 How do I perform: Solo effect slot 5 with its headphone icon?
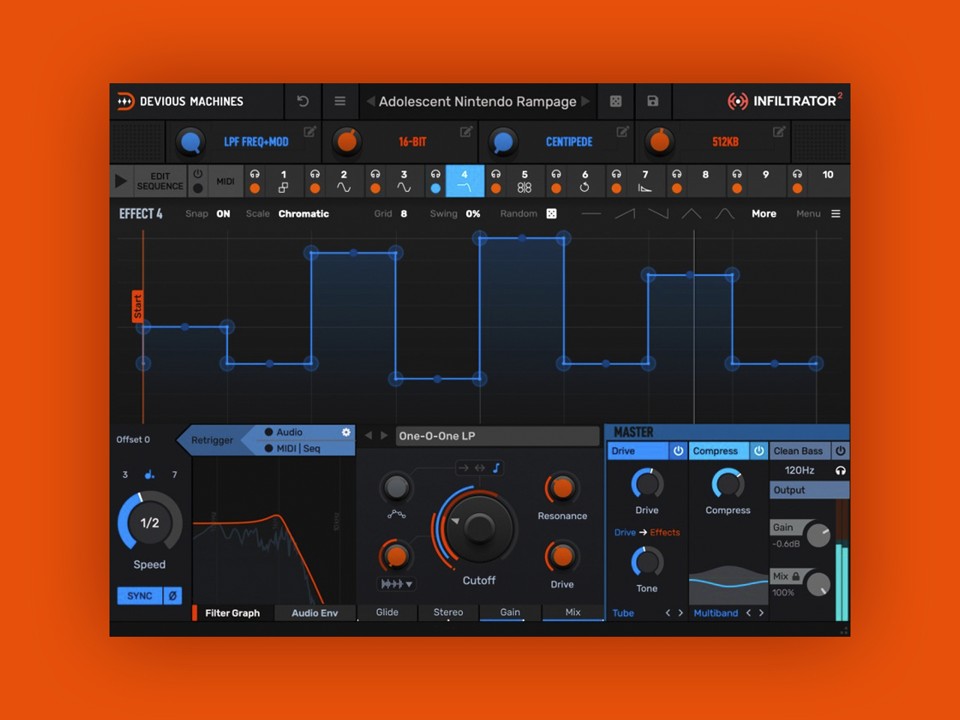[x=496, y=174]
